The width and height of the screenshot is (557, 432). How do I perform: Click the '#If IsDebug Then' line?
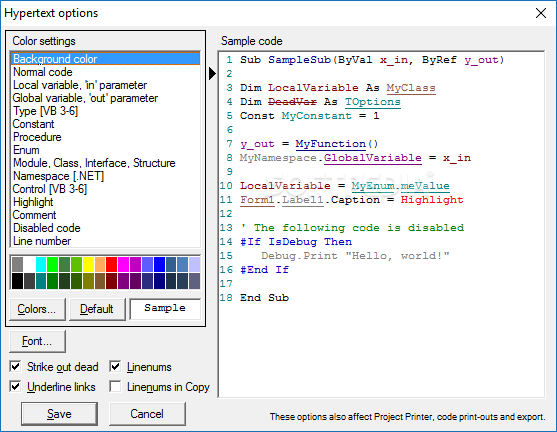pyautogui.click(x=296, y=242)
